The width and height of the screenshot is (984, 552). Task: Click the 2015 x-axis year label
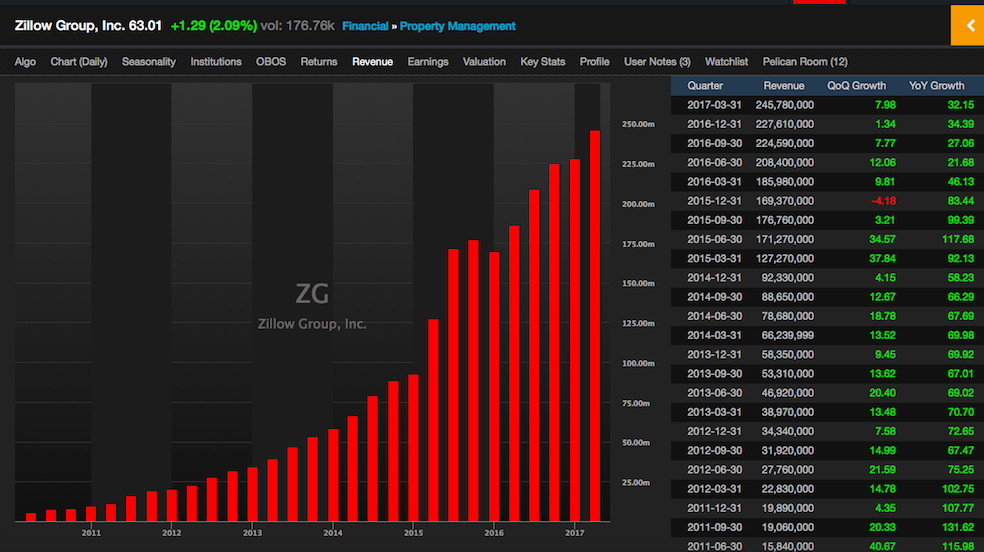coord(413,533)
